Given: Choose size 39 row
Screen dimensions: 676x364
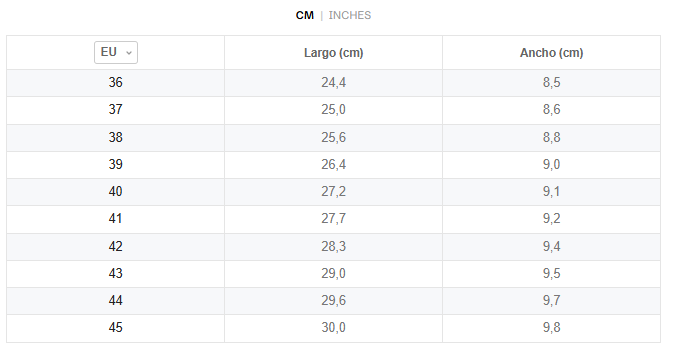Looking at the screenshot, I should tap(333, 165).
